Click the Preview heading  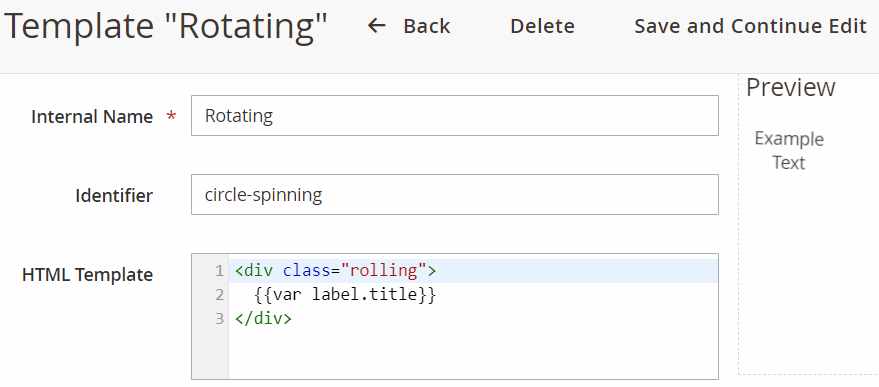point(790,87)
